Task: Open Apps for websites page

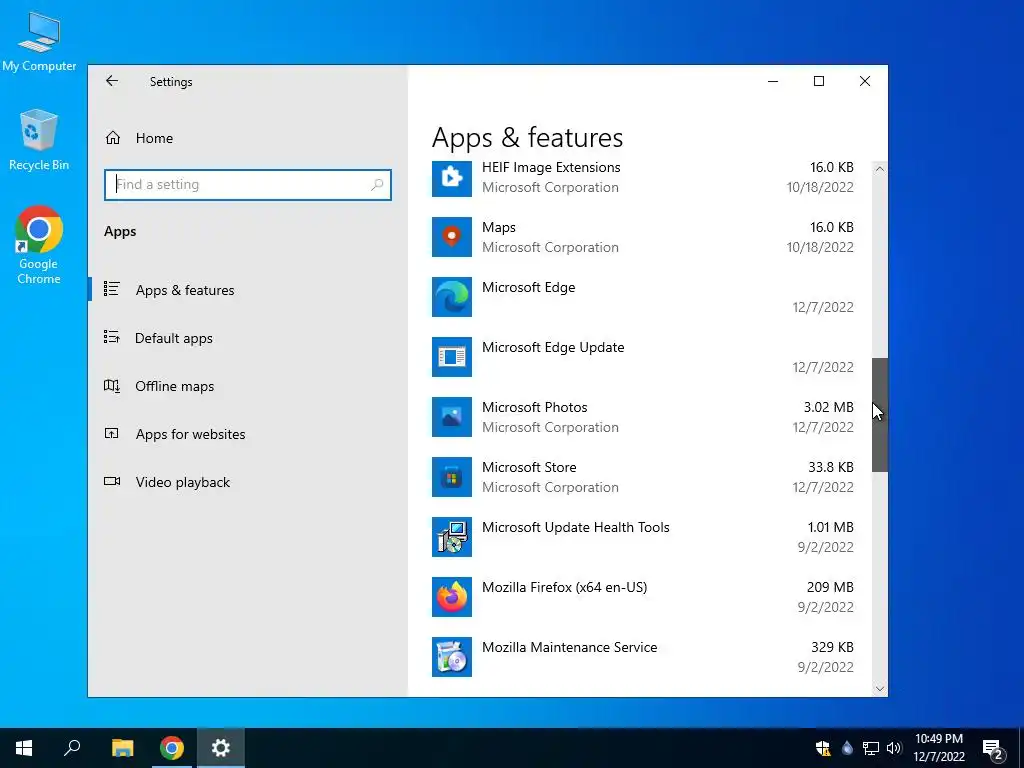Action: click(x=190, y=434)
